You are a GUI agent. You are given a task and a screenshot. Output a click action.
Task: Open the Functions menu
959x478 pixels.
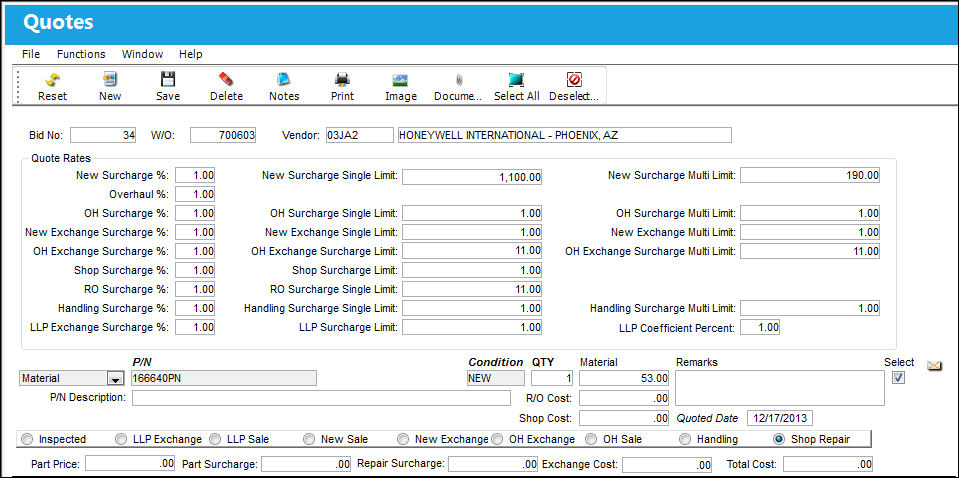(x=81, y=54)
